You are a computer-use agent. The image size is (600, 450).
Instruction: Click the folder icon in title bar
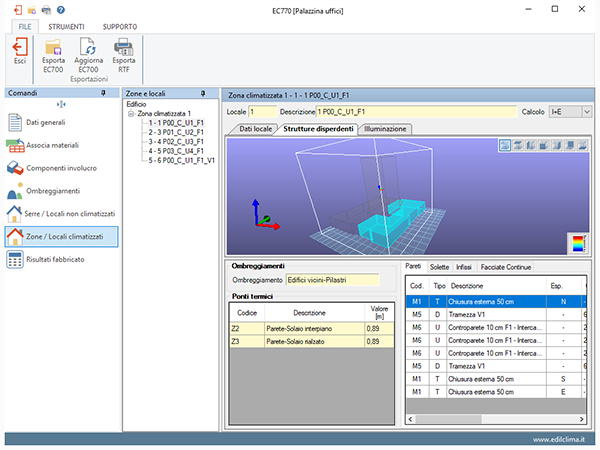pyautogui.click(x=32, y=10)
